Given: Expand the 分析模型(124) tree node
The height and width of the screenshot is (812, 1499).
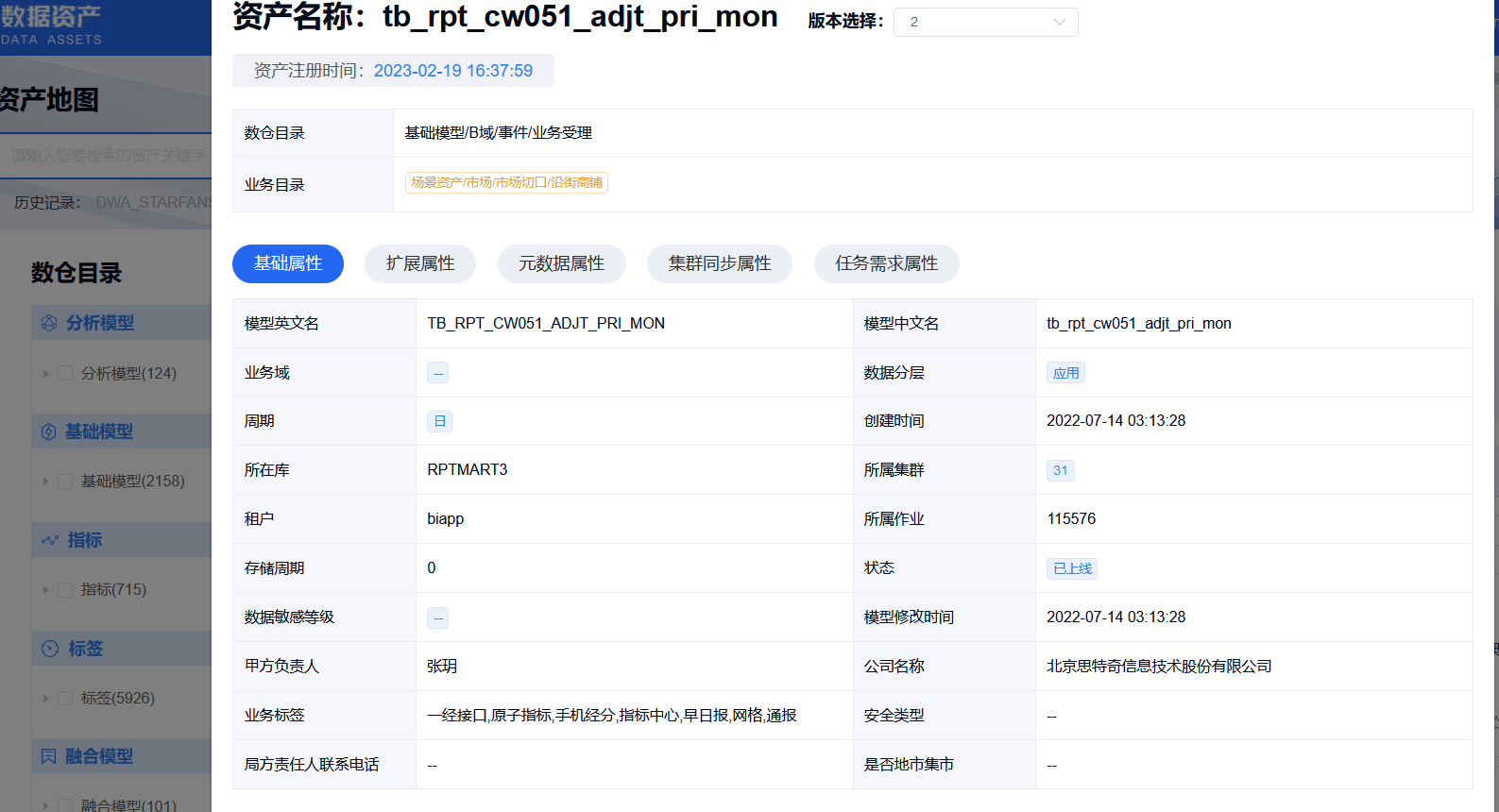Looking at the screenshot, I should pos(45,374).
